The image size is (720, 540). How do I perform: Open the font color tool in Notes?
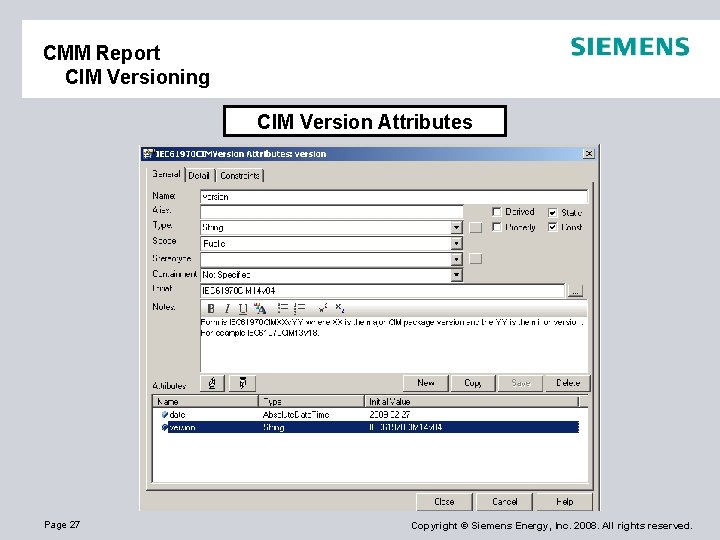pyautogui.click(x=260, y=309)
